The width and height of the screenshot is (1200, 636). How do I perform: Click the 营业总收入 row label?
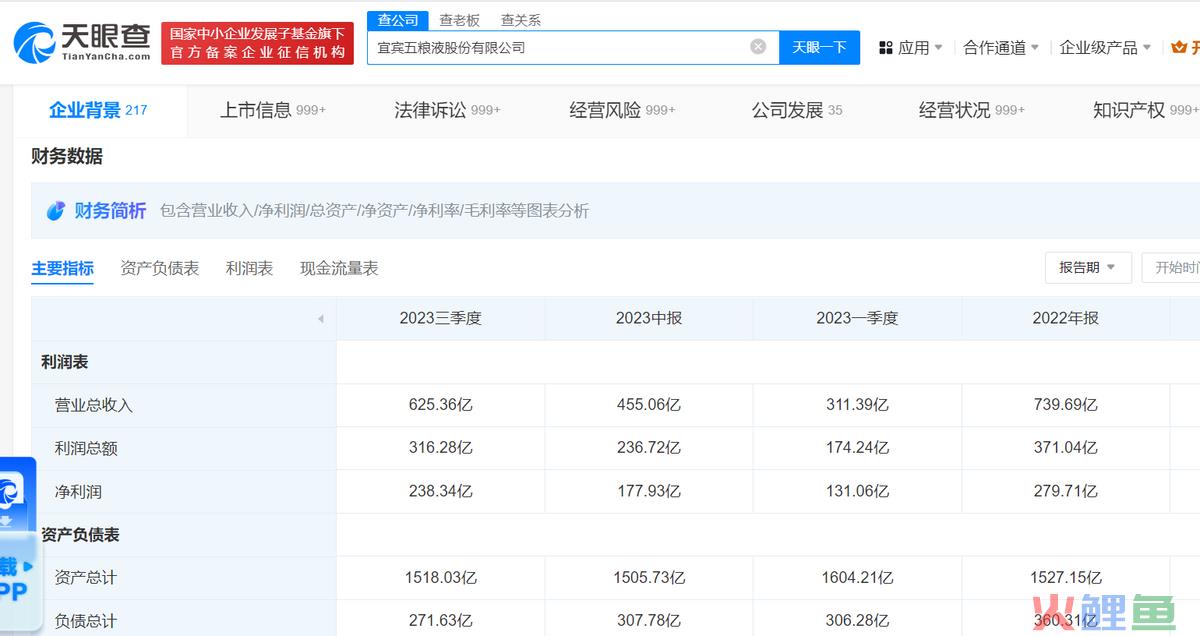tap(93, 405)
